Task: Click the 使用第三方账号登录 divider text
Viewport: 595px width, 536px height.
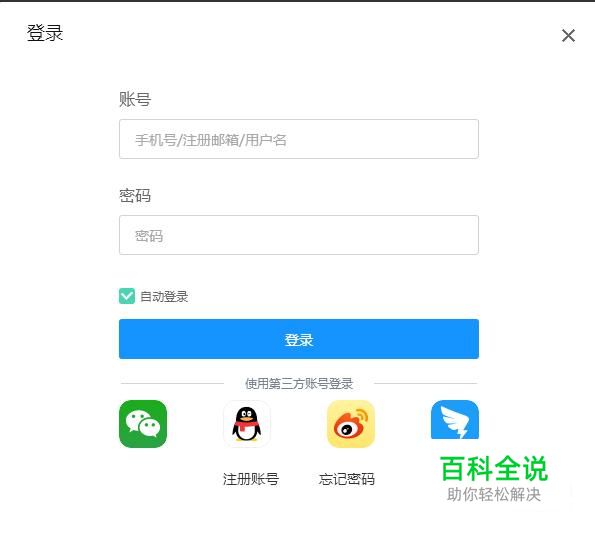Action: [x=299, y=384]
